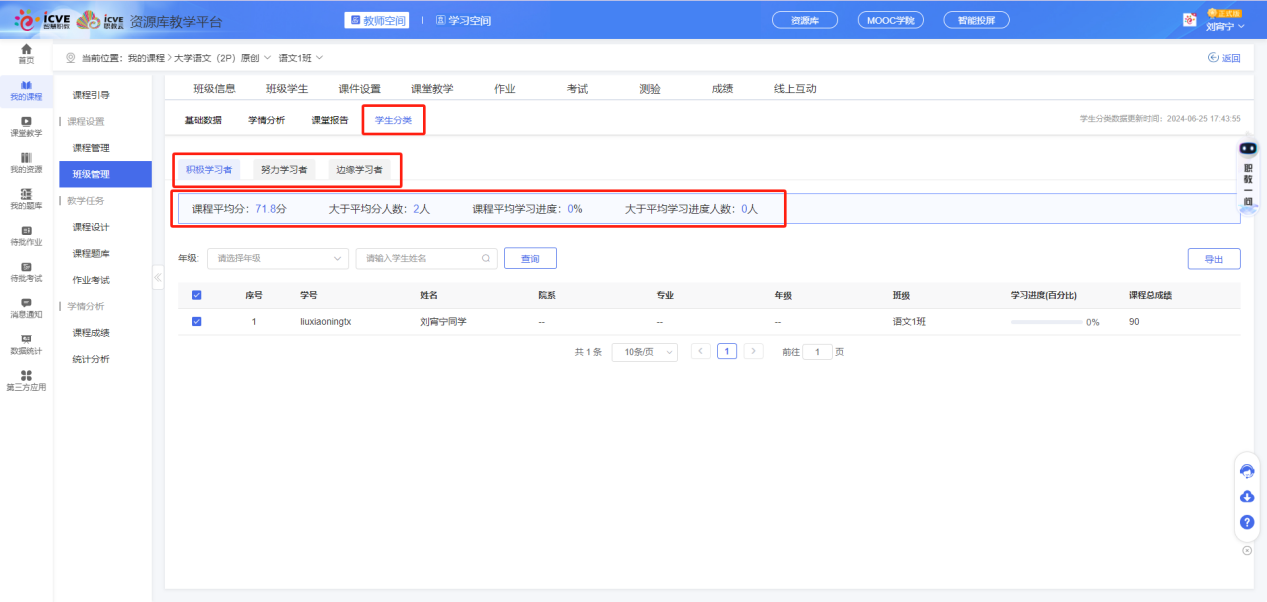Open the 10条/页 page size dropdown

pos(644,352)
